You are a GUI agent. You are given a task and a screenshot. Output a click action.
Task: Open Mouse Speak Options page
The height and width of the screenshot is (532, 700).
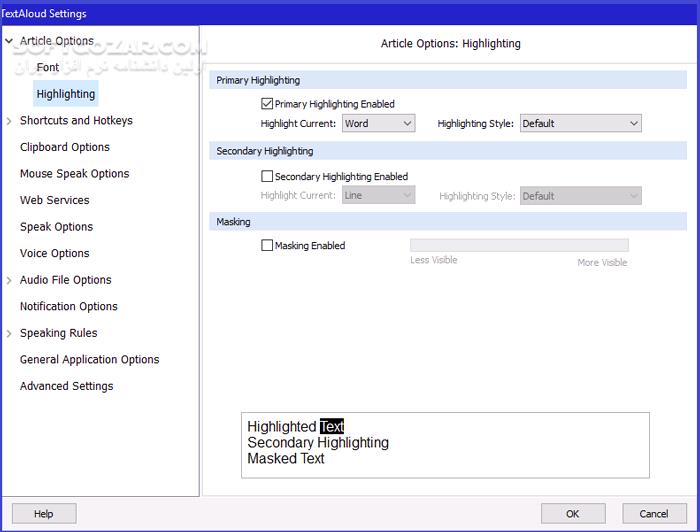pyautogui.click(x=75, y=174)
